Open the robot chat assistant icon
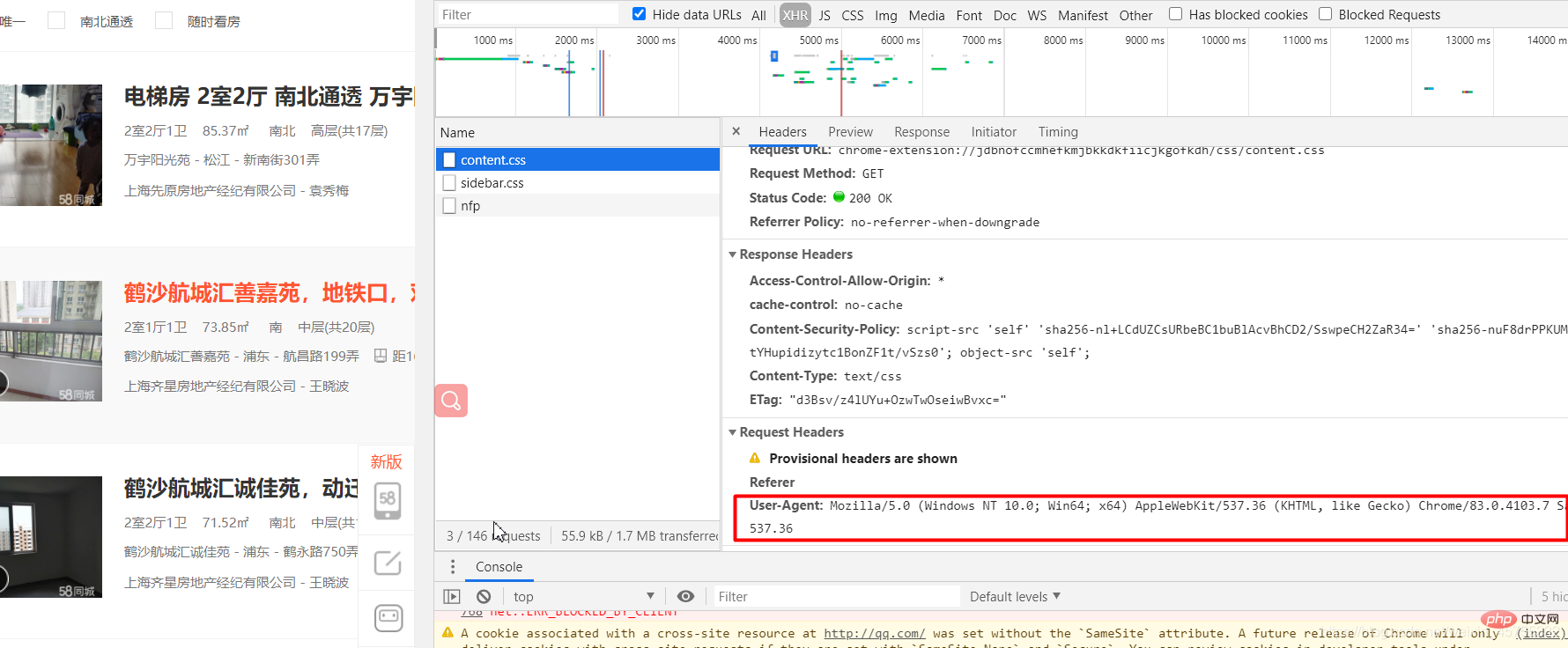This screenshot has height=648, width=1568. tap(388, 617)
